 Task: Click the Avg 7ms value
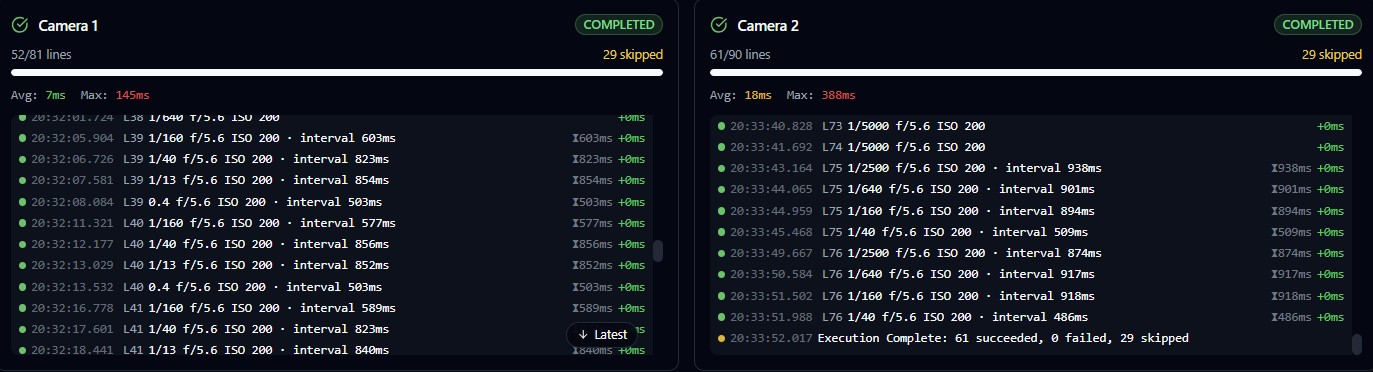(x=55, y=95)
